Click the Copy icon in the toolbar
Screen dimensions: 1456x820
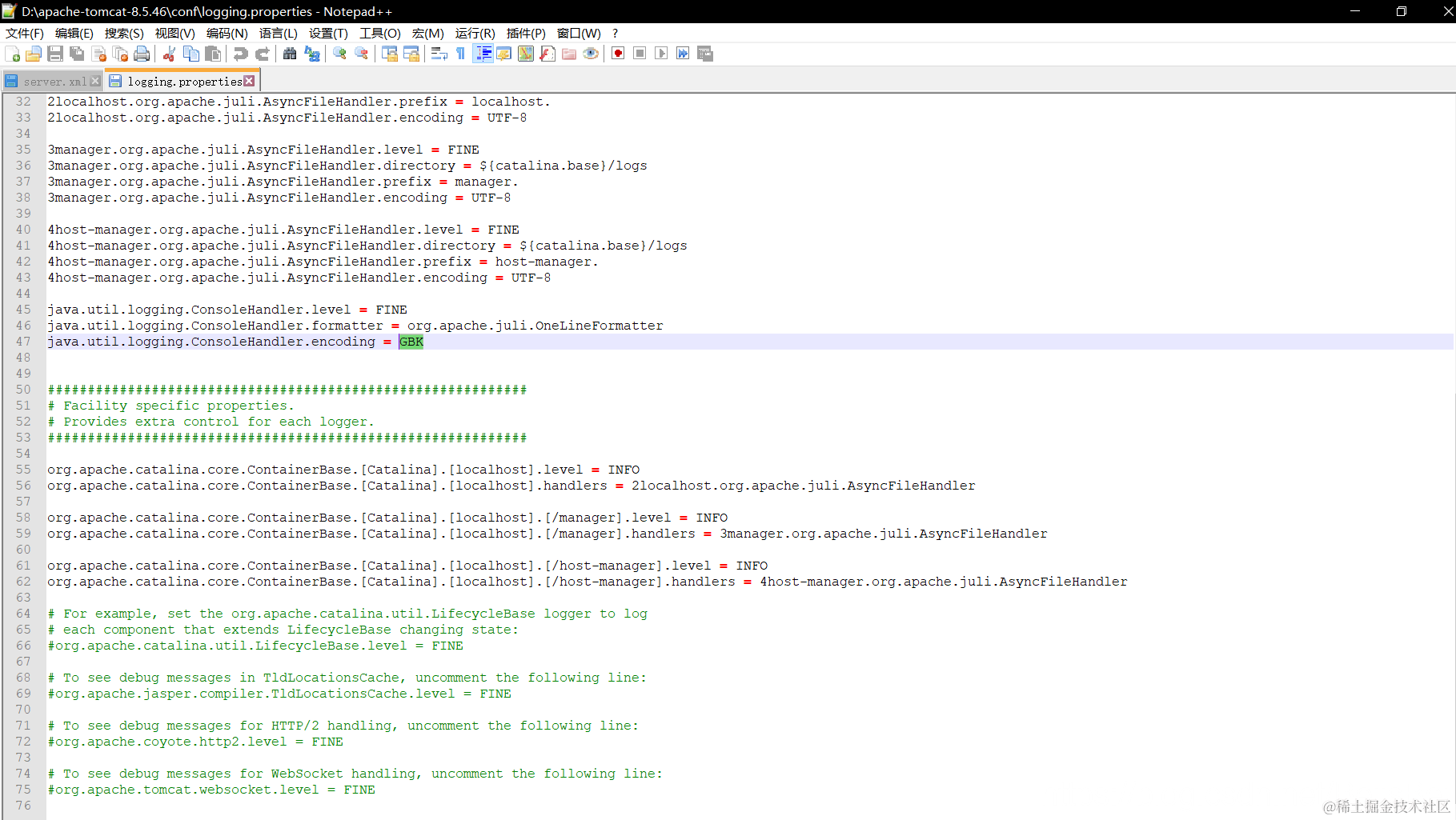pos(191,54)
